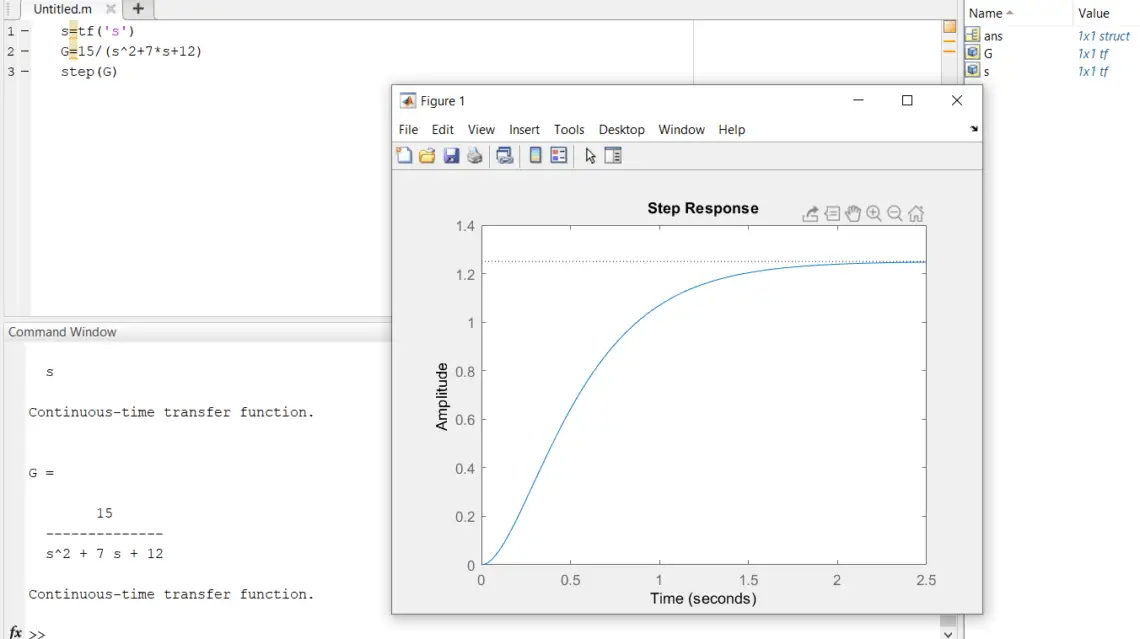The image size is (1140, 639).
Task: Click the Open File folder icon
Action: (427, 155)
